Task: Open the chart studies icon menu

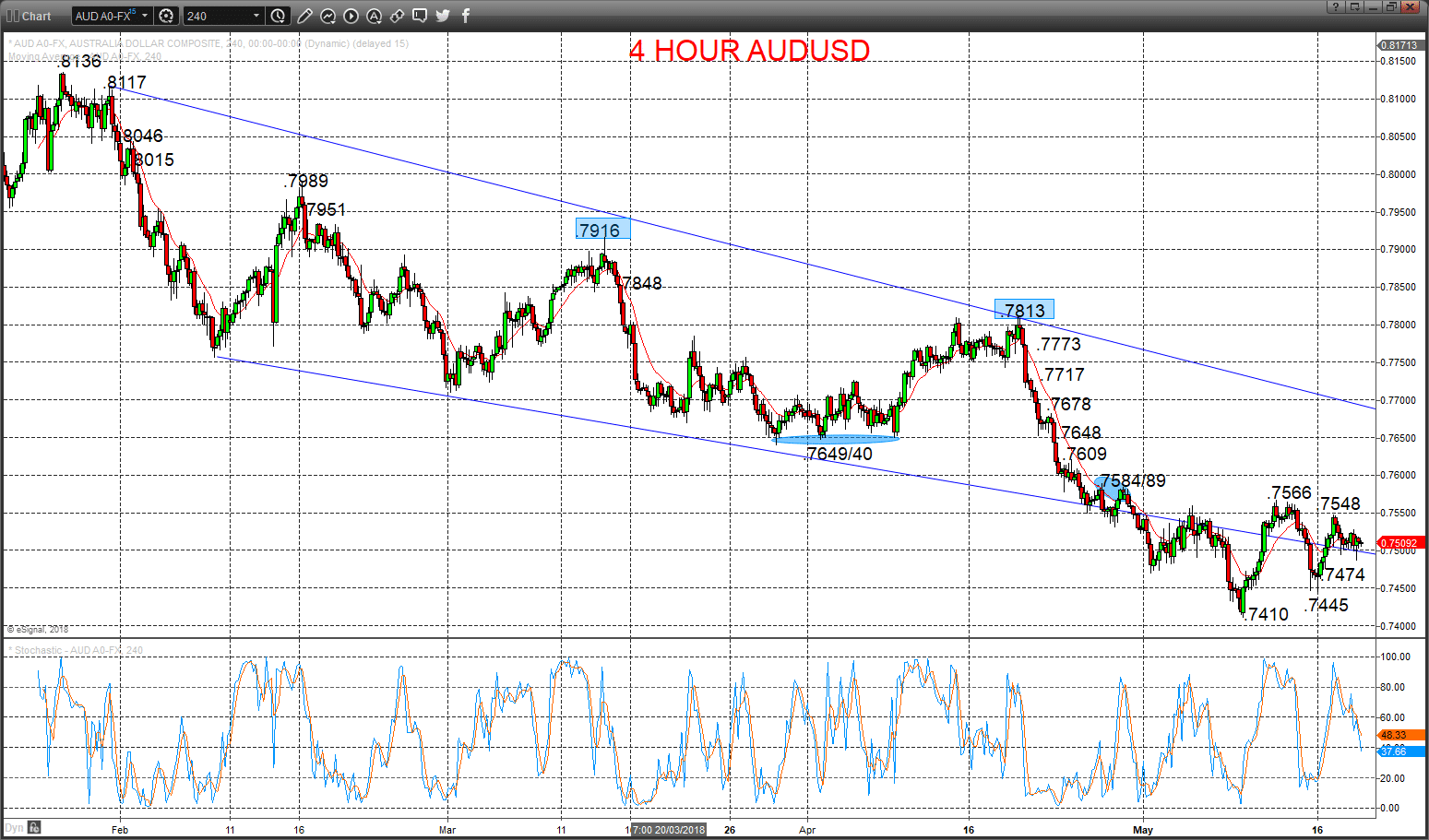Action: [327, 16]
